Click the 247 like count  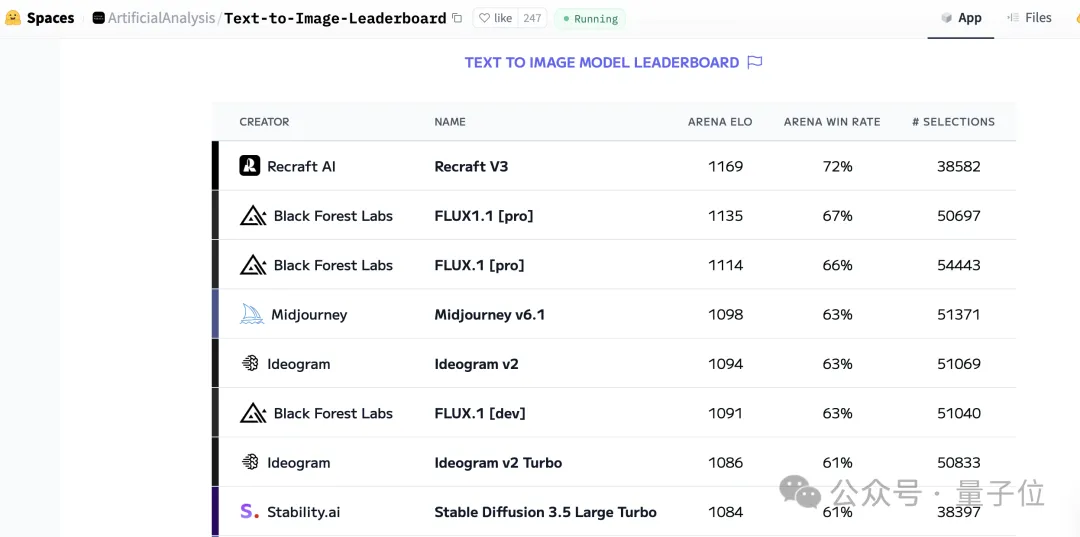click(532, 19)
